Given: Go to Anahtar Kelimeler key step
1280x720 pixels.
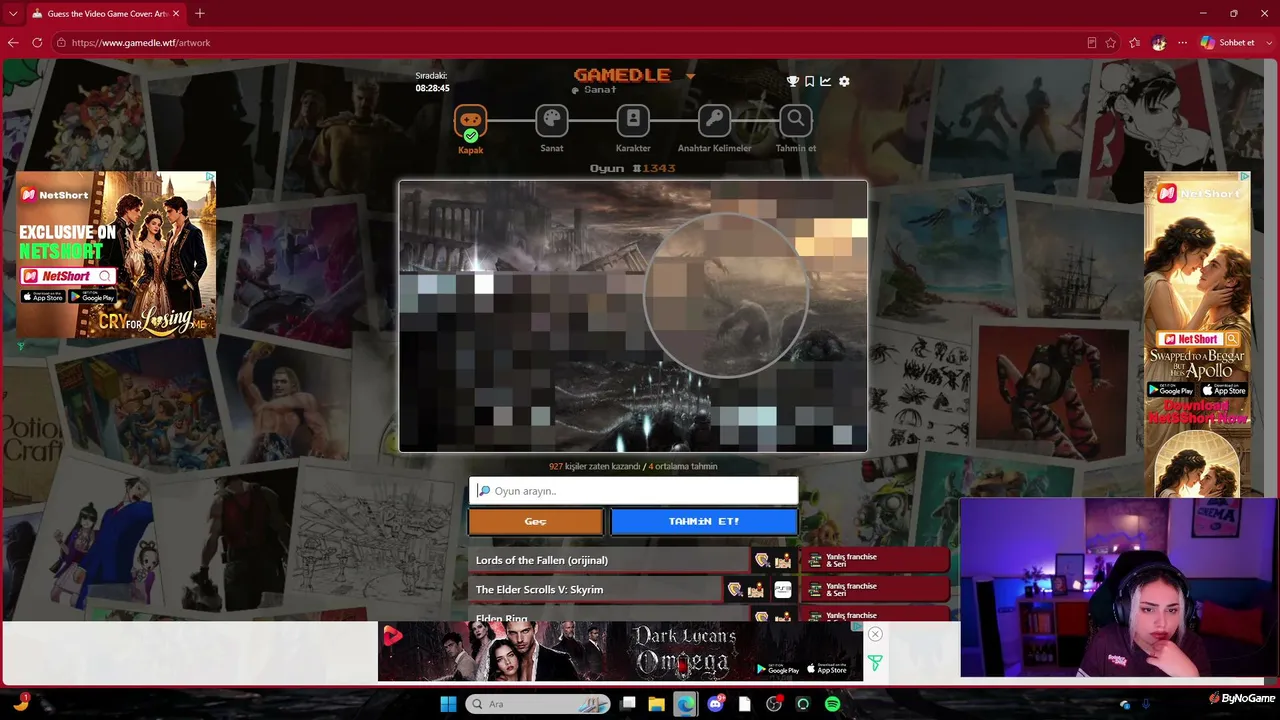Looking at the screenshot, I should [x=714, y=121].
